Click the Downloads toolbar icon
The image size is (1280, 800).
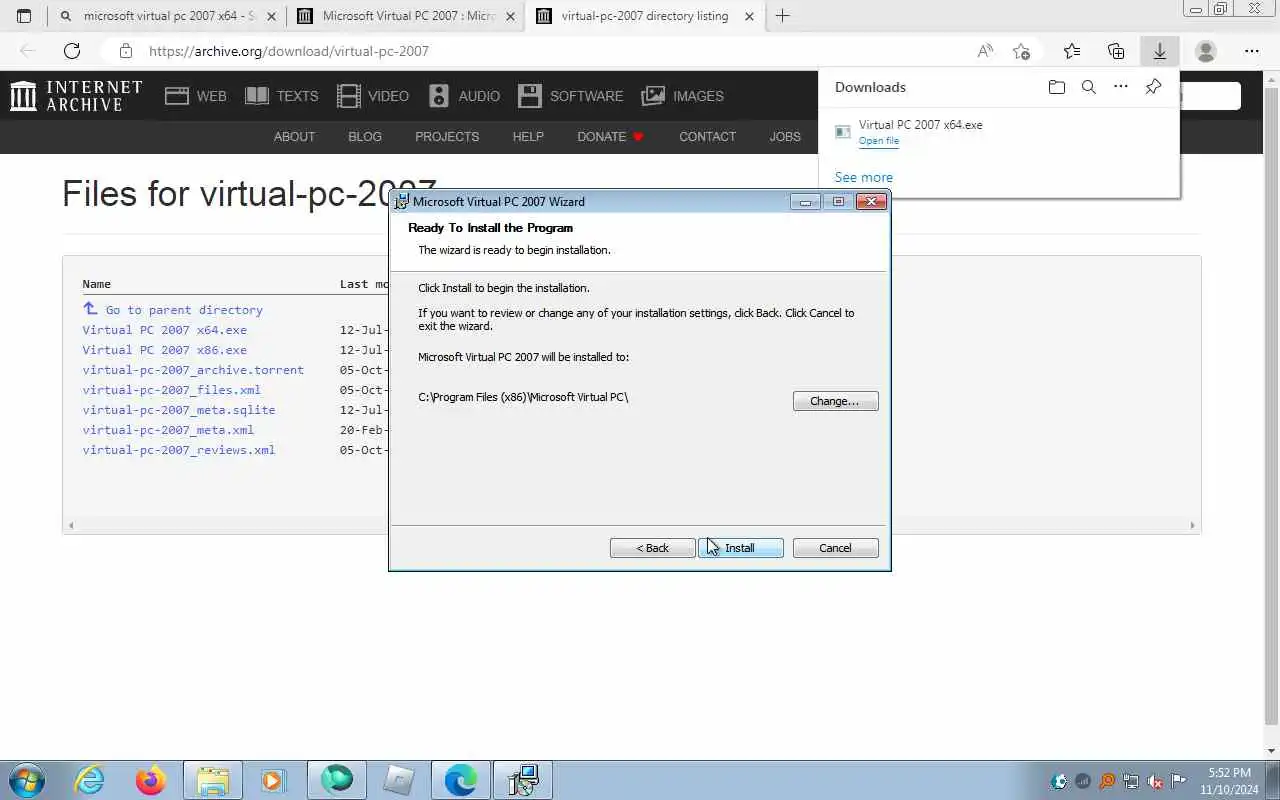[x=1160, y=51]
